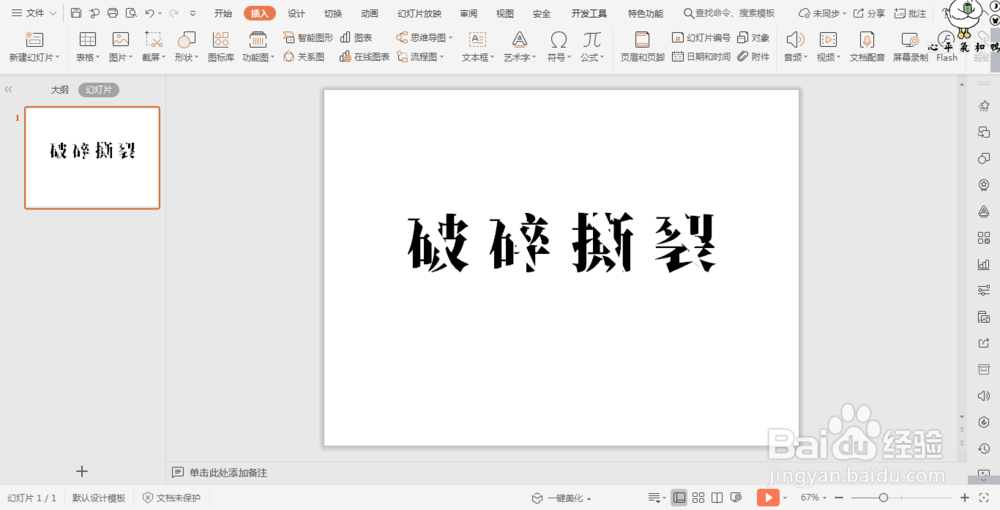Open the 开发工具 developer tools tab

(x=589, y=13)
